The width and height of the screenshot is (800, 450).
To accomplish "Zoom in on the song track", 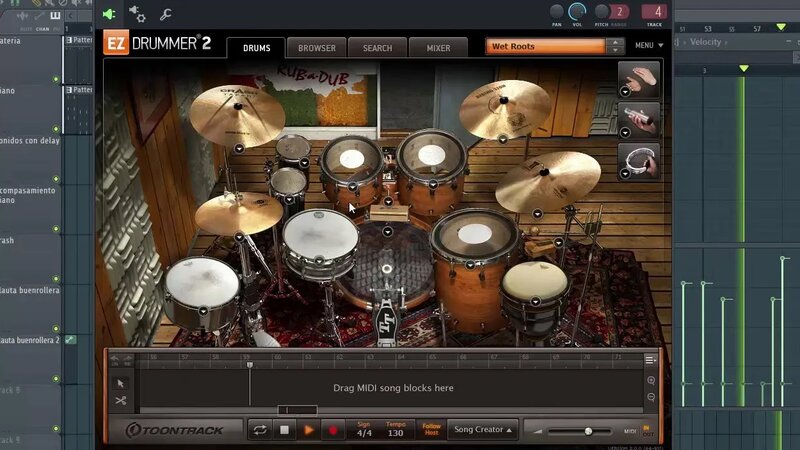I will tap(651, 381).
